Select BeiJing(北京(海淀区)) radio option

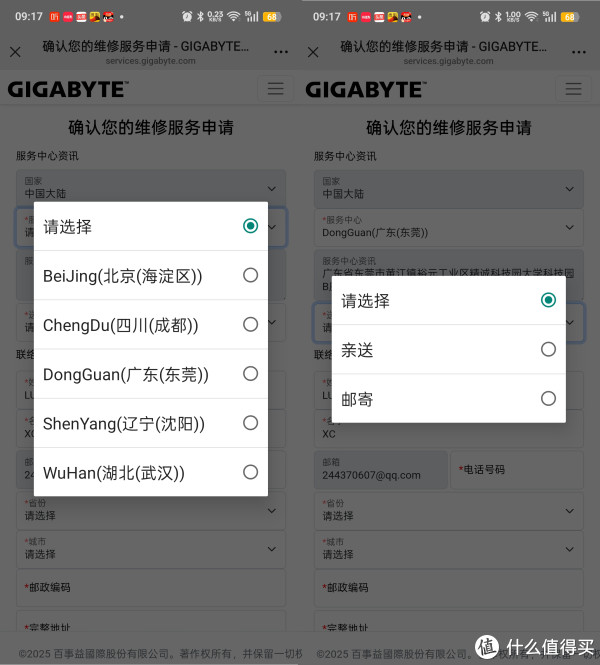151,276
